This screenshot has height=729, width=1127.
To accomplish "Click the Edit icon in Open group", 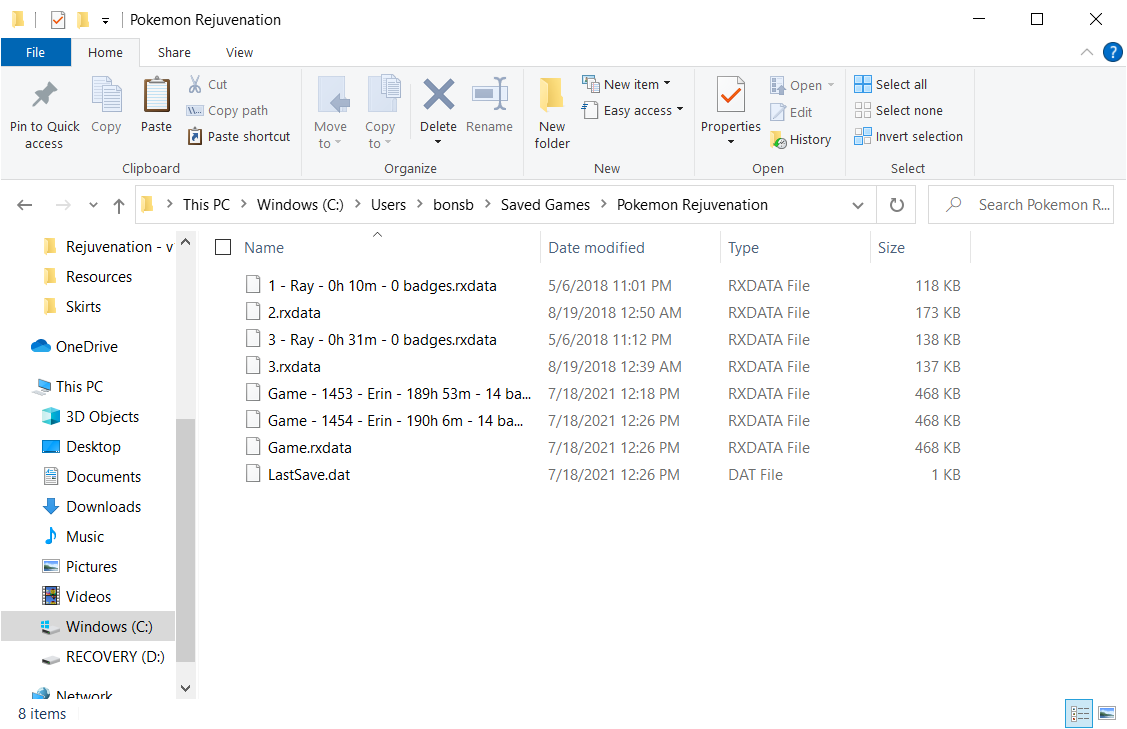I will [x=778, y=111].
